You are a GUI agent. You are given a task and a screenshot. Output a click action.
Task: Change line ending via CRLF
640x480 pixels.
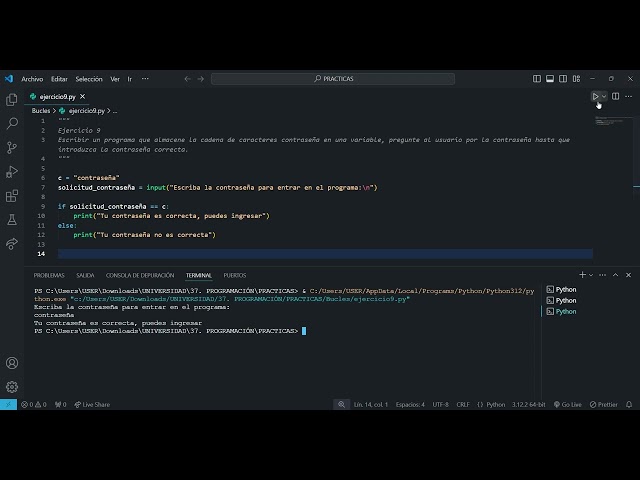(463, 404)
